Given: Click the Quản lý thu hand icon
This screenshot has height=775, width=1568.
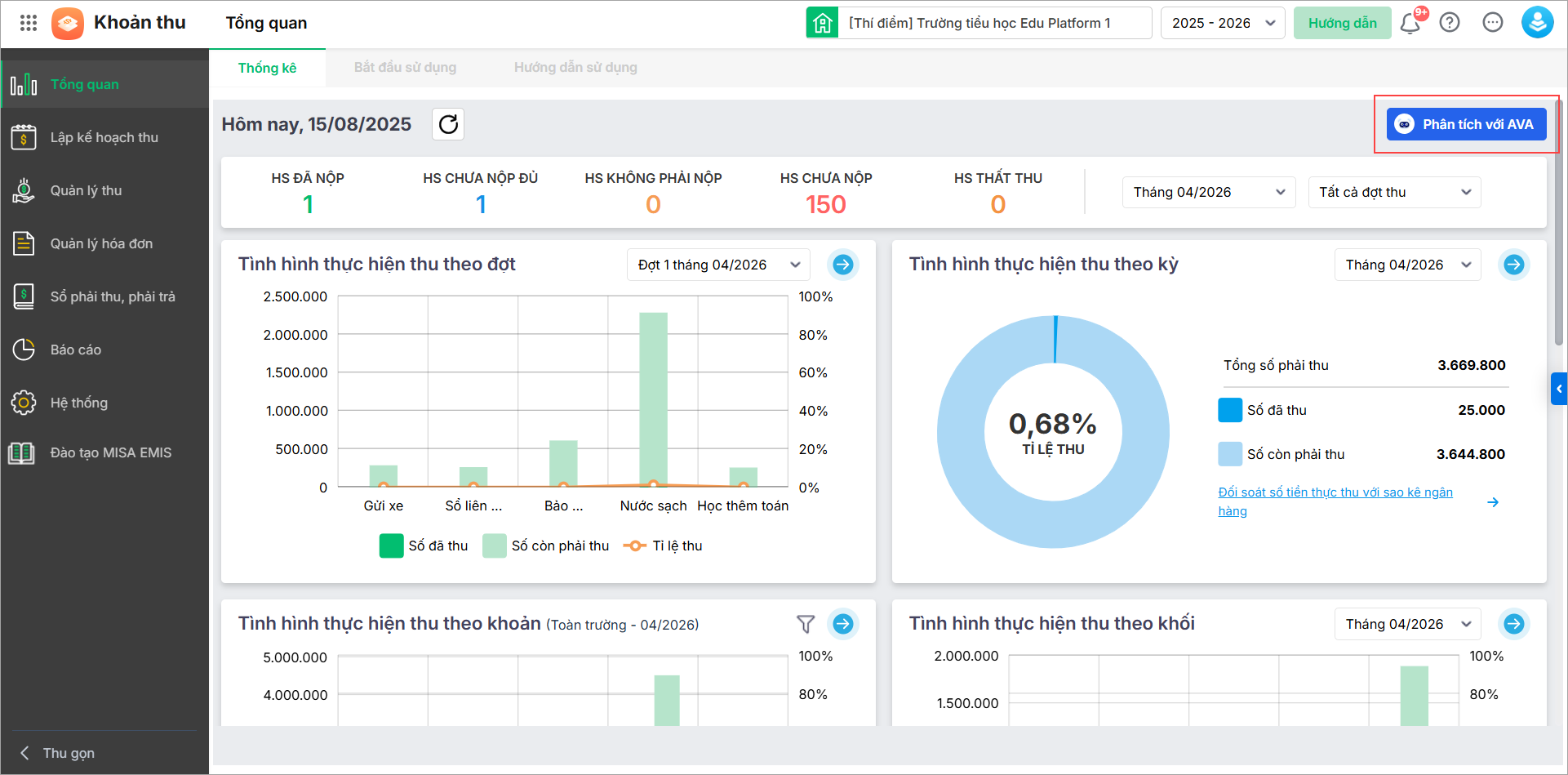Looking at the screenshot, I should [x=24, y=190].
